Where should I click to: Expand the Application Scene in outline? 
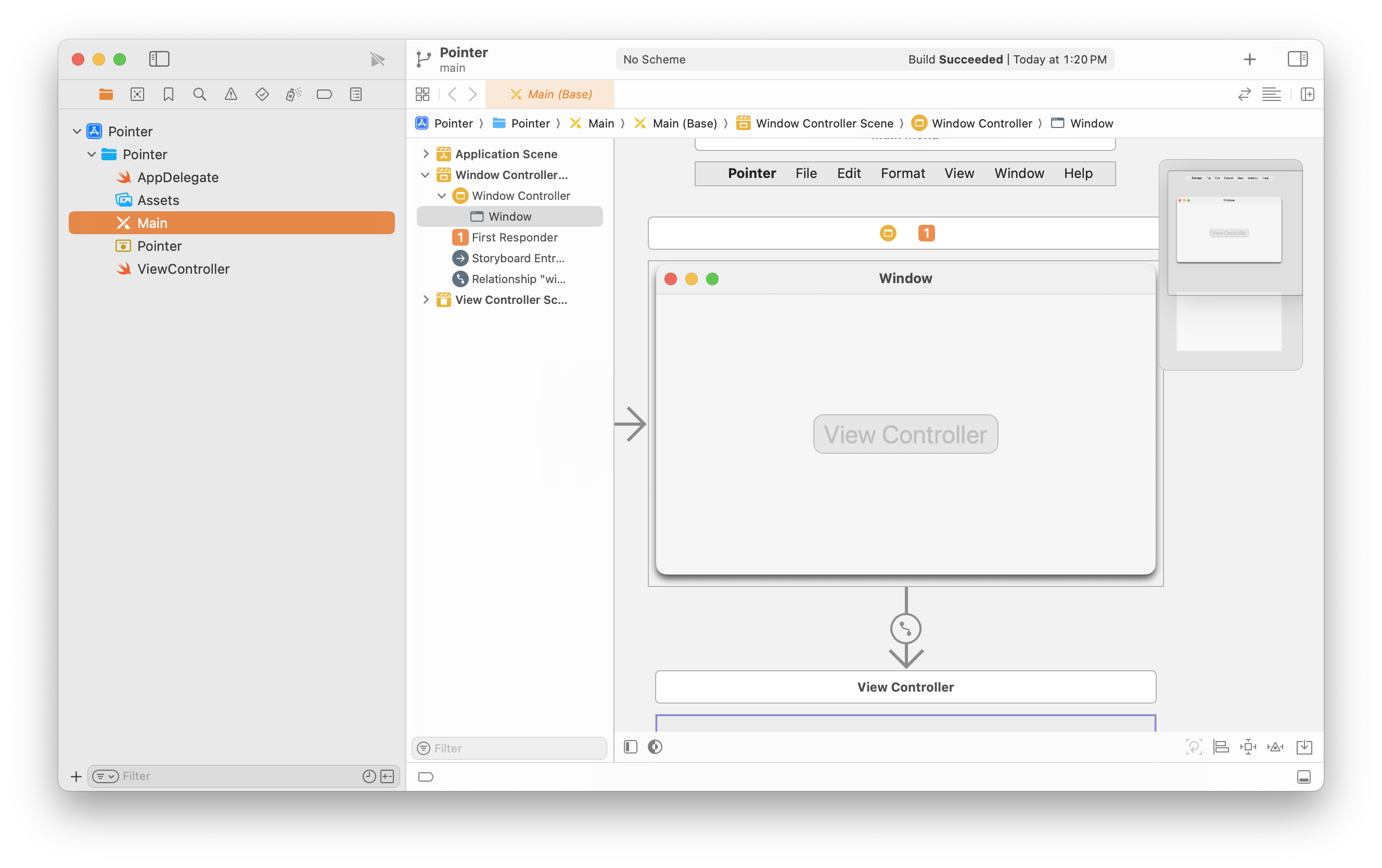(x=426, y=154)
